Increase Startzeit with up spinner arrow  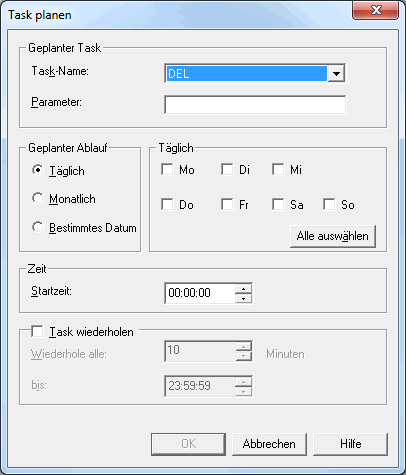pos(243,289)
